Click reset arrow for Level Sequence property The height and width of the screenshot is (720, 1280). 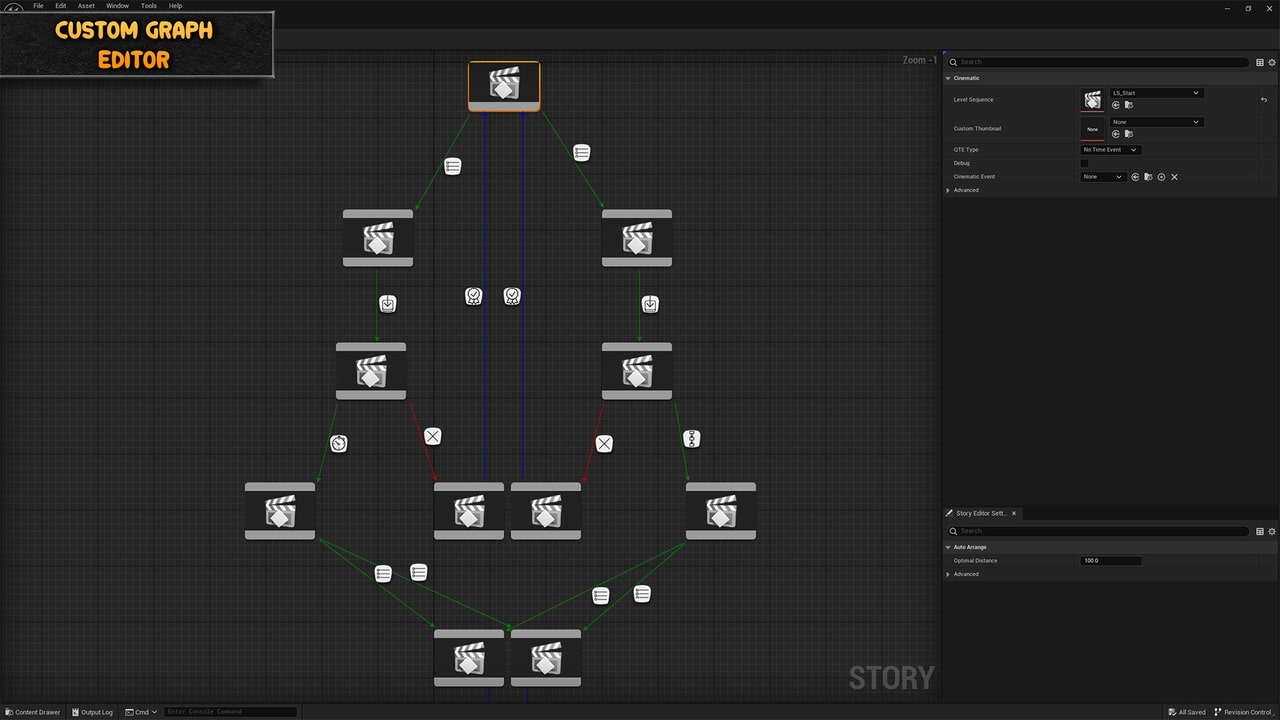tap(1263, 100)
